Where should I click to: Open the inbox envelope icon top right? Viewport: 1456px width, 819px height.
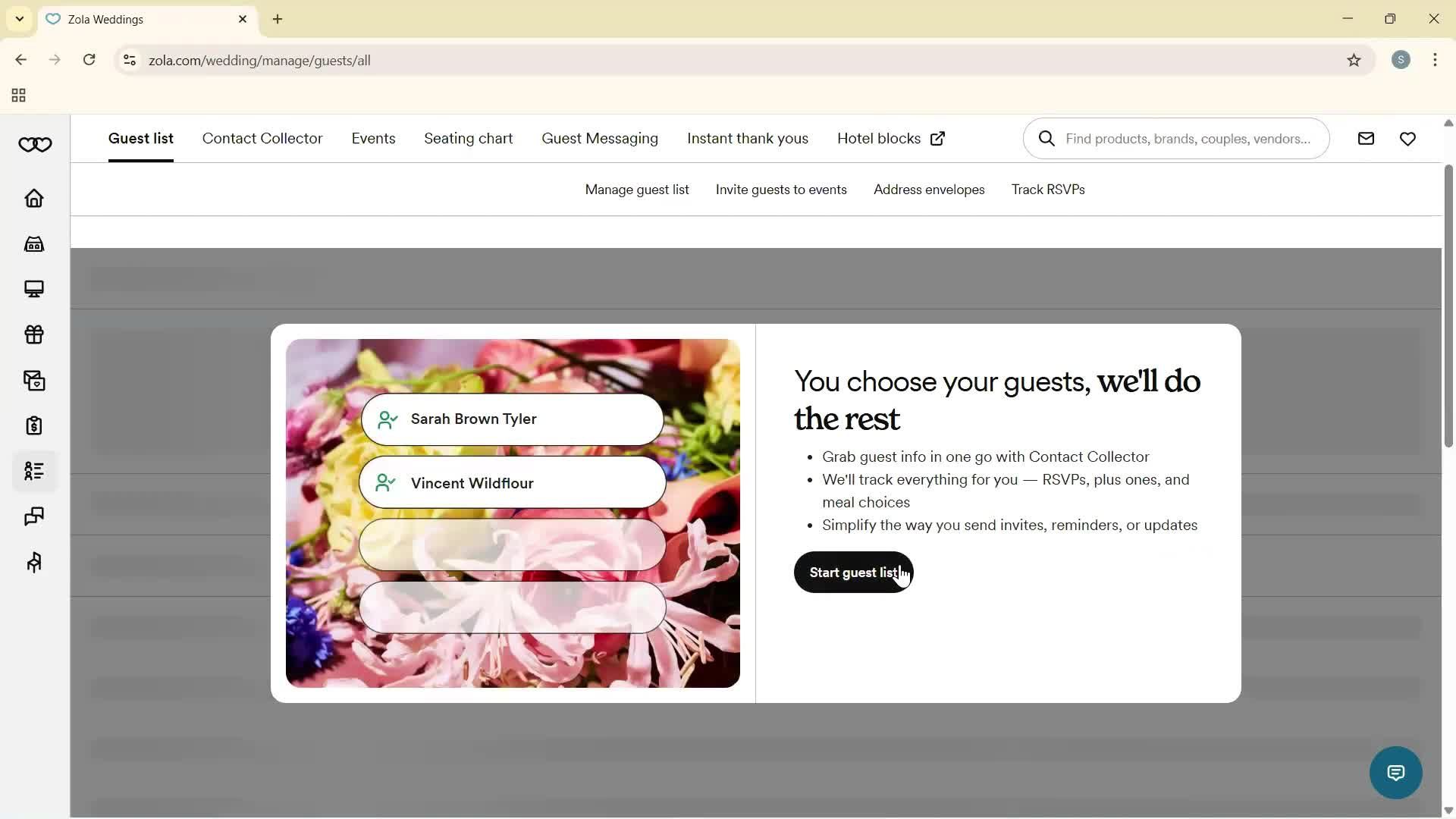coord(1366,138)
